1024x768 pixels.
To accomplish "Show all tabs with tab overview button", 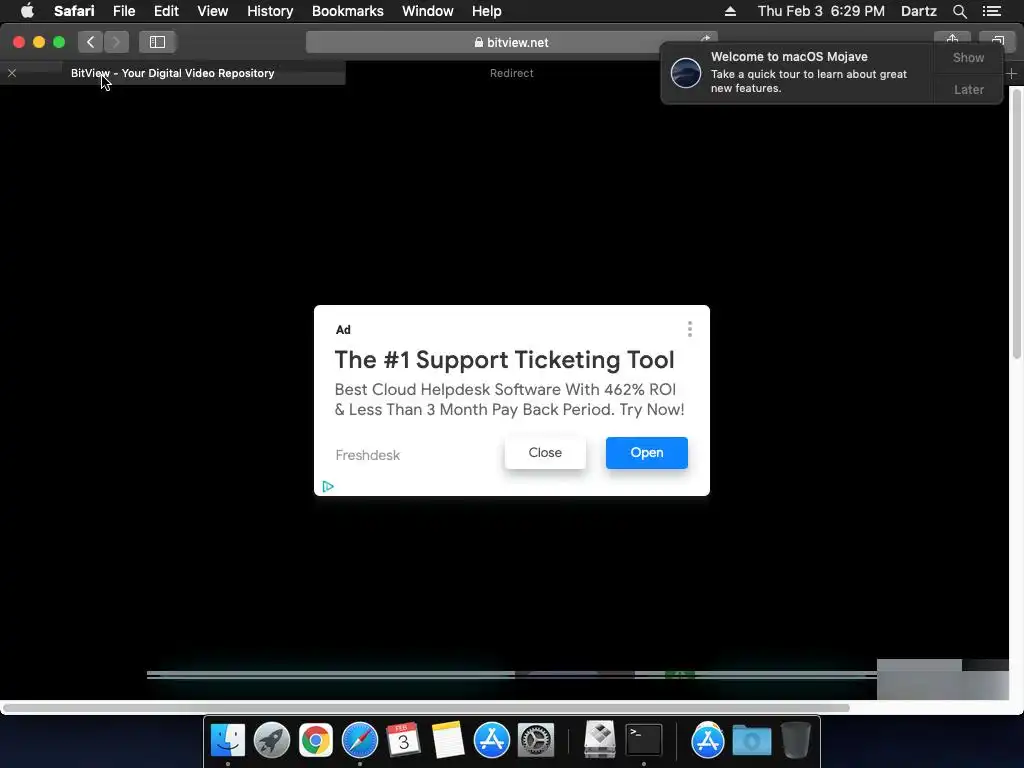I will tap(997, 39).
